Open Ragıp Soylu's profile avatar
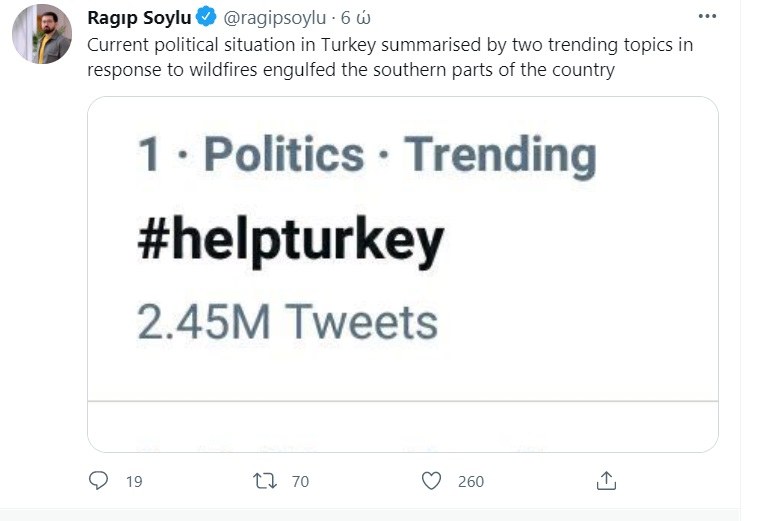The width and height of the screenshot is (770, 521). click(42, 34)
